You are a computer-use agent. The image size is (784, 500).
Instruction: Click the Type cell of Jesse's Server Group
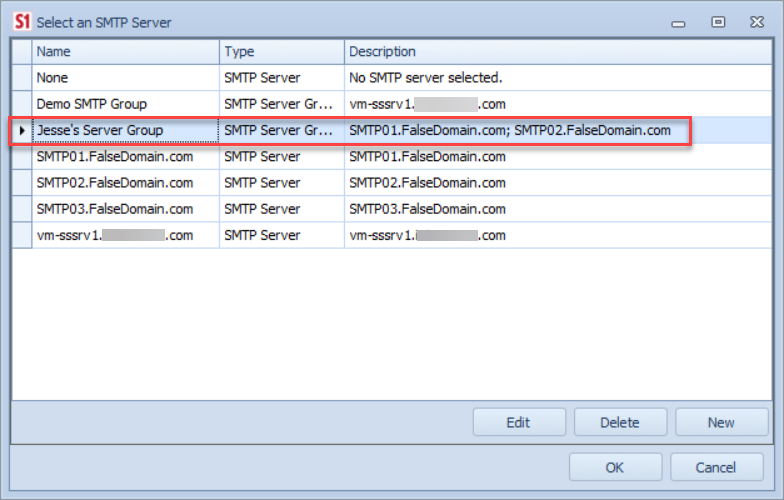tap(282, 130)
